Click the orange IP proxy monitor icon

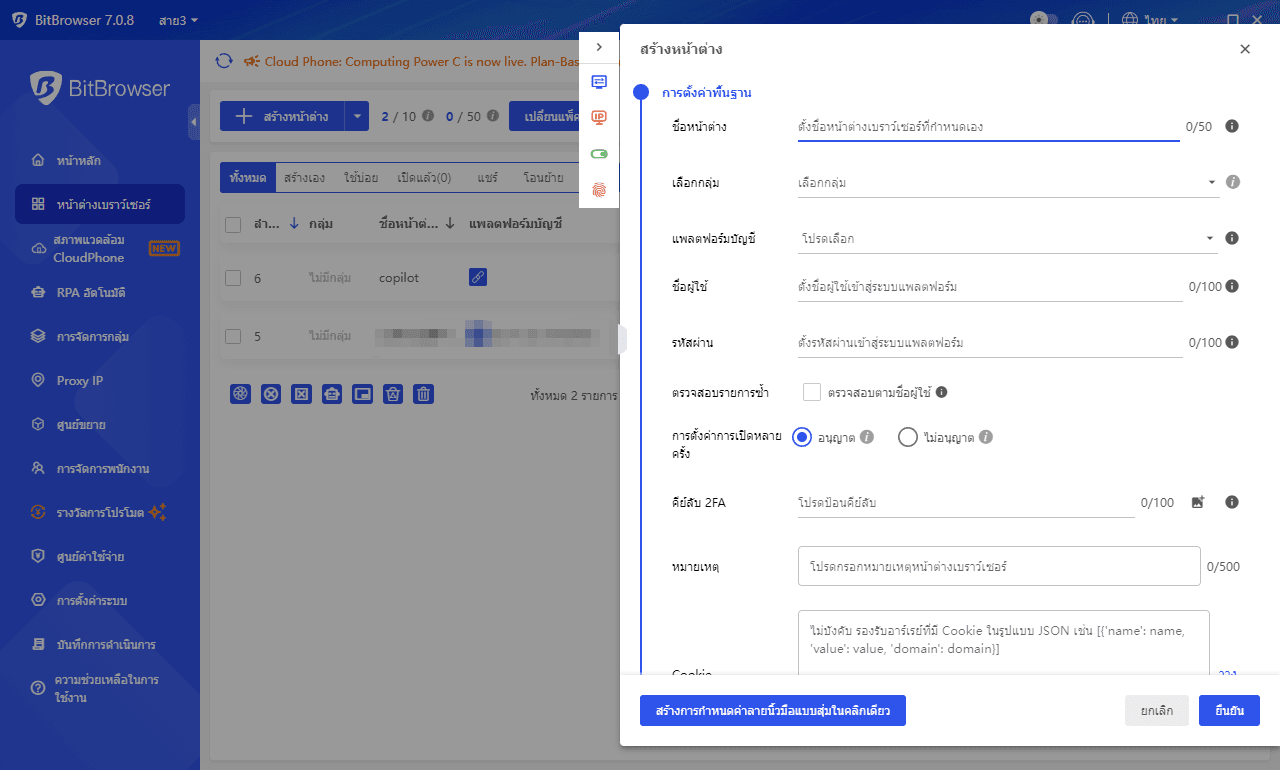tap(599, 118)
